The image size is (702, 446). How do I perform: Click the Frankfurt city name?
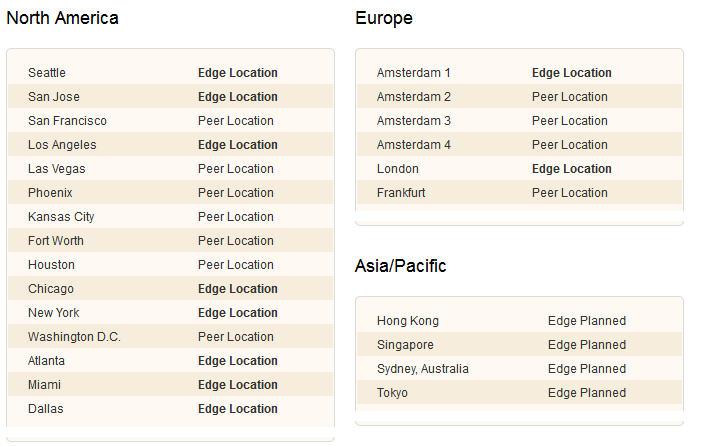tap(401, 193)
